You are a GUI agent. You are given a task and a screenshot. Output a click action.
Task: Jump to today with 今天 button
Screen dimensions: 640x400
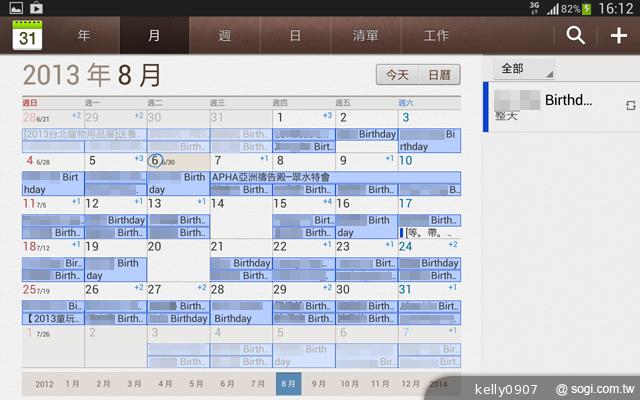tap(398, 75)
